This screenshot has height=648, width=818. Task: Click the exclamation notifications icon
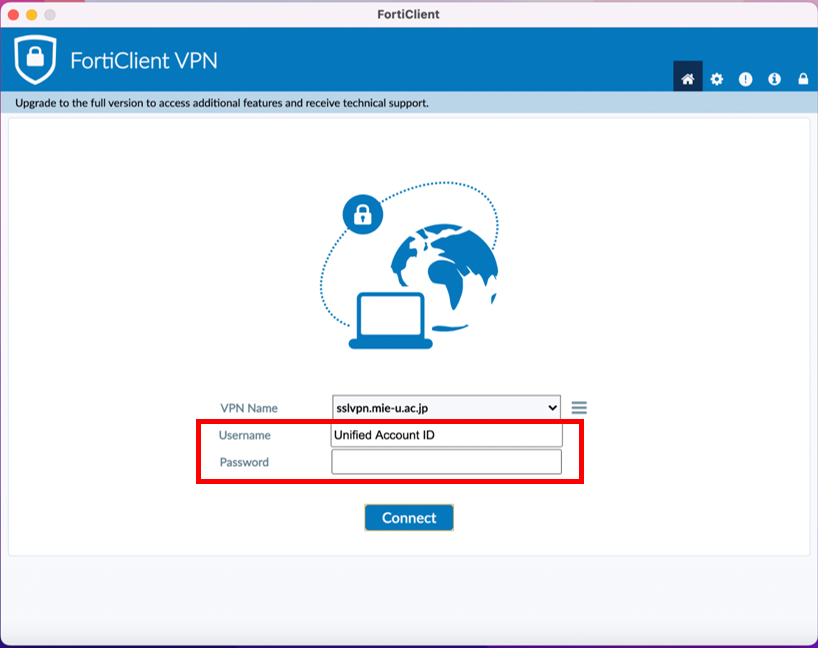coord(745,79)
